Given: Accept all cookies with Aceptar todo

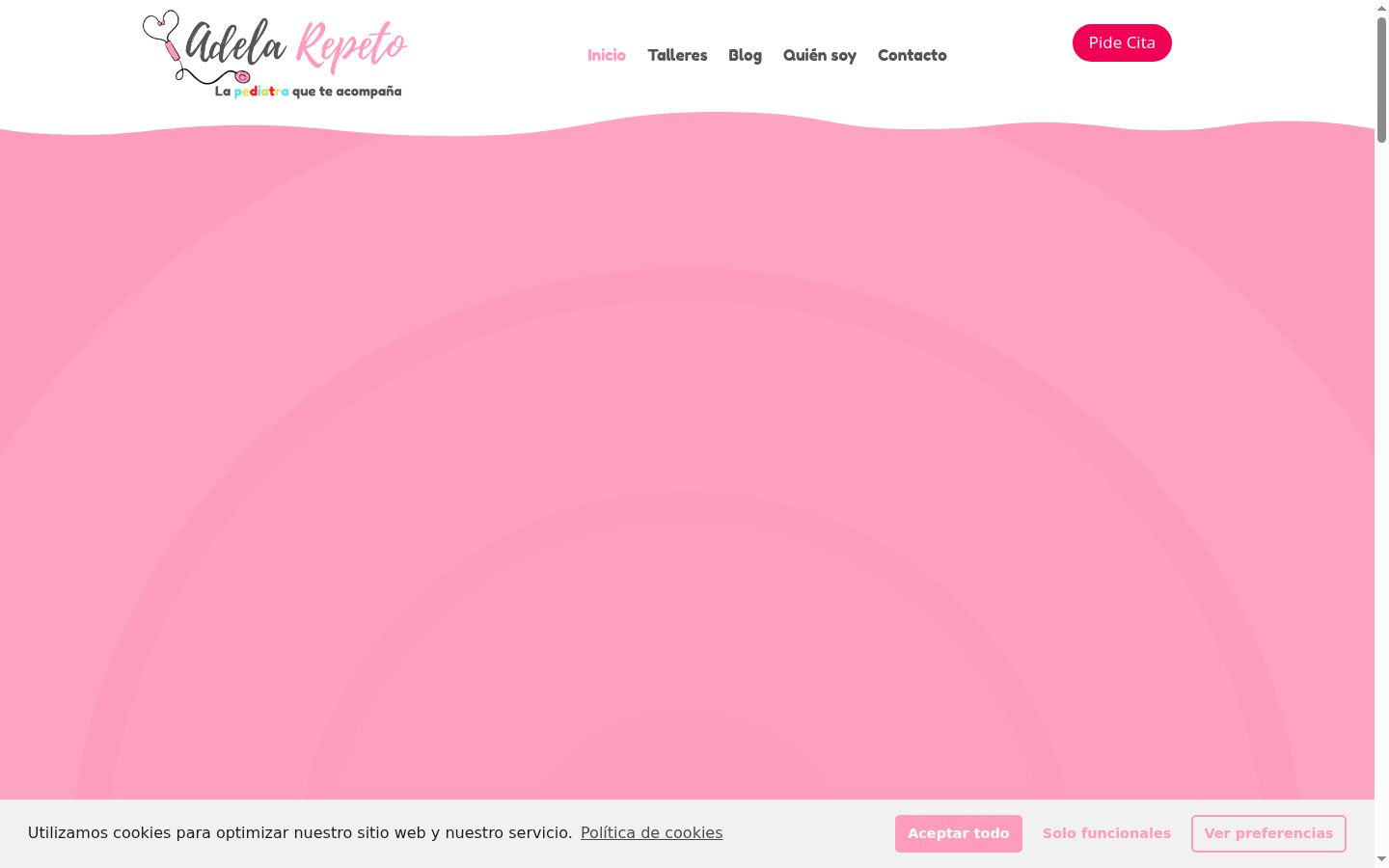Looking at the screenshot, I should pyautogui.click(x=959, y=833).
